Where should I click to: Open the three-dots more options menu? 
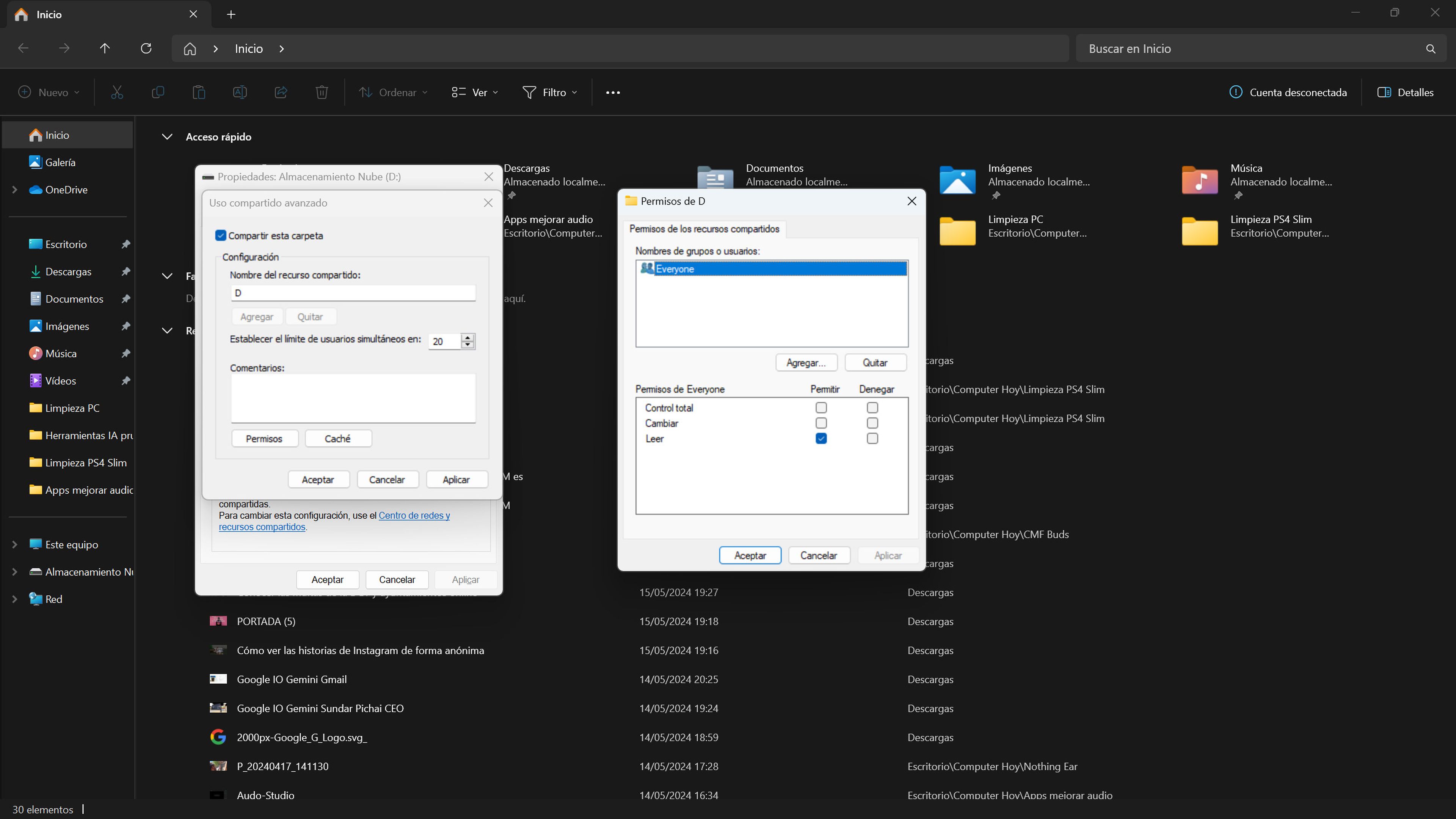(613, 93)
